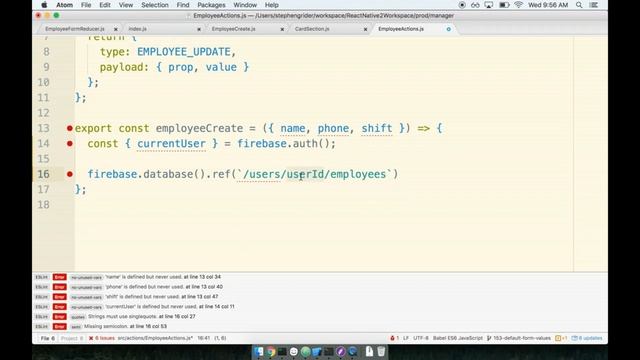
Task: Change the UTF-8 encoding selector
Action: pyautogui.click(x=421, y=338)
